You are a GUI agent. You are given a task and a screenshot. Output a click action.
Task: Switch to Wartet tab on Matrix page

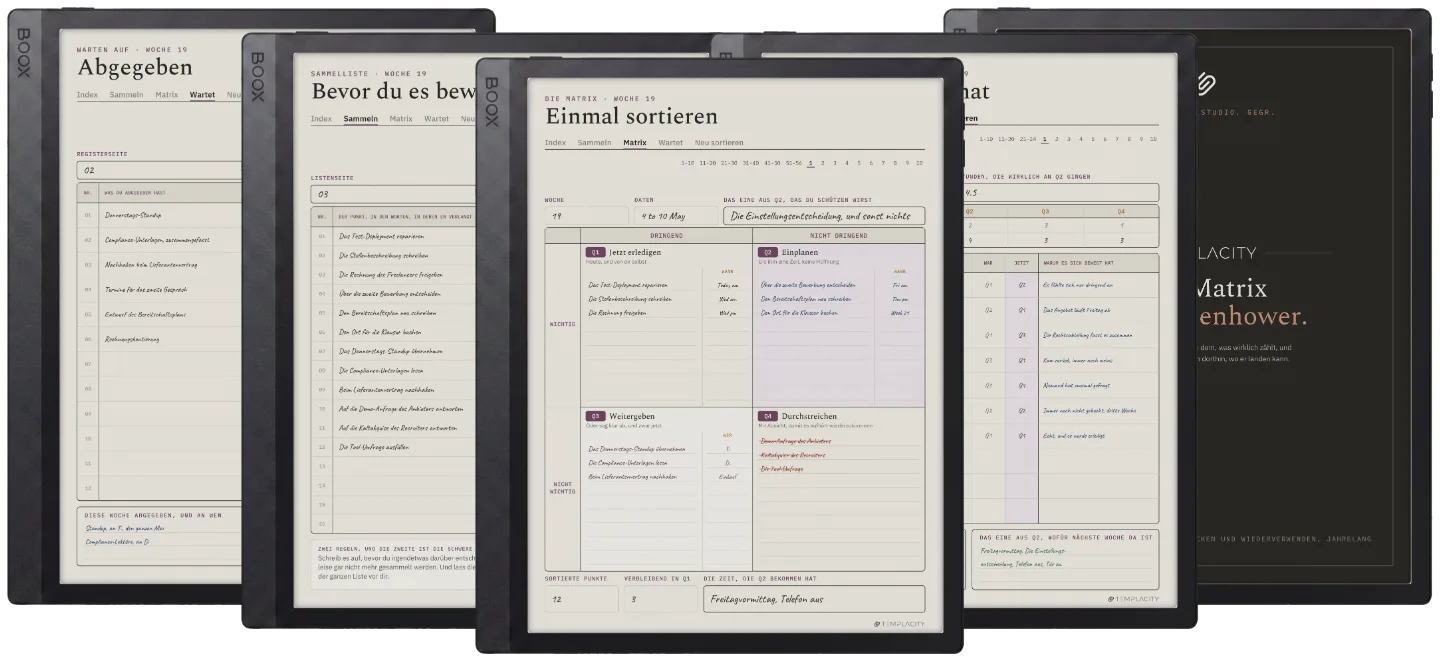pos(670,143)
